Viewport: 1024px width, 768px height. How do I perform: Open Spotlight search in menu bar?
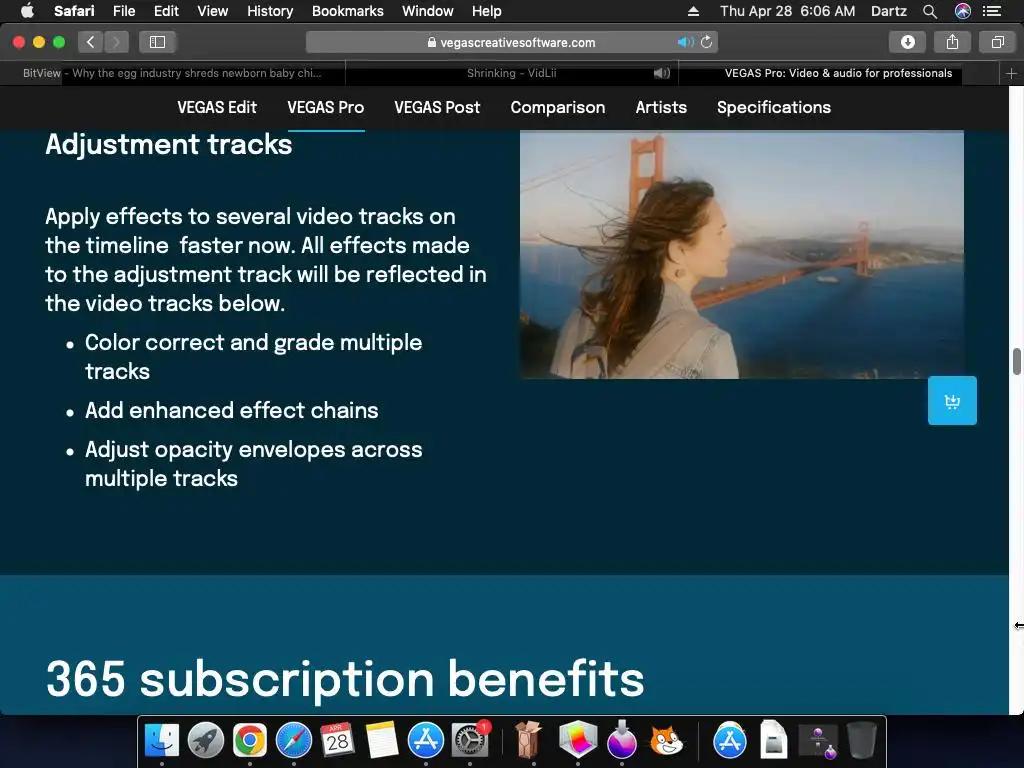(930, 11)
